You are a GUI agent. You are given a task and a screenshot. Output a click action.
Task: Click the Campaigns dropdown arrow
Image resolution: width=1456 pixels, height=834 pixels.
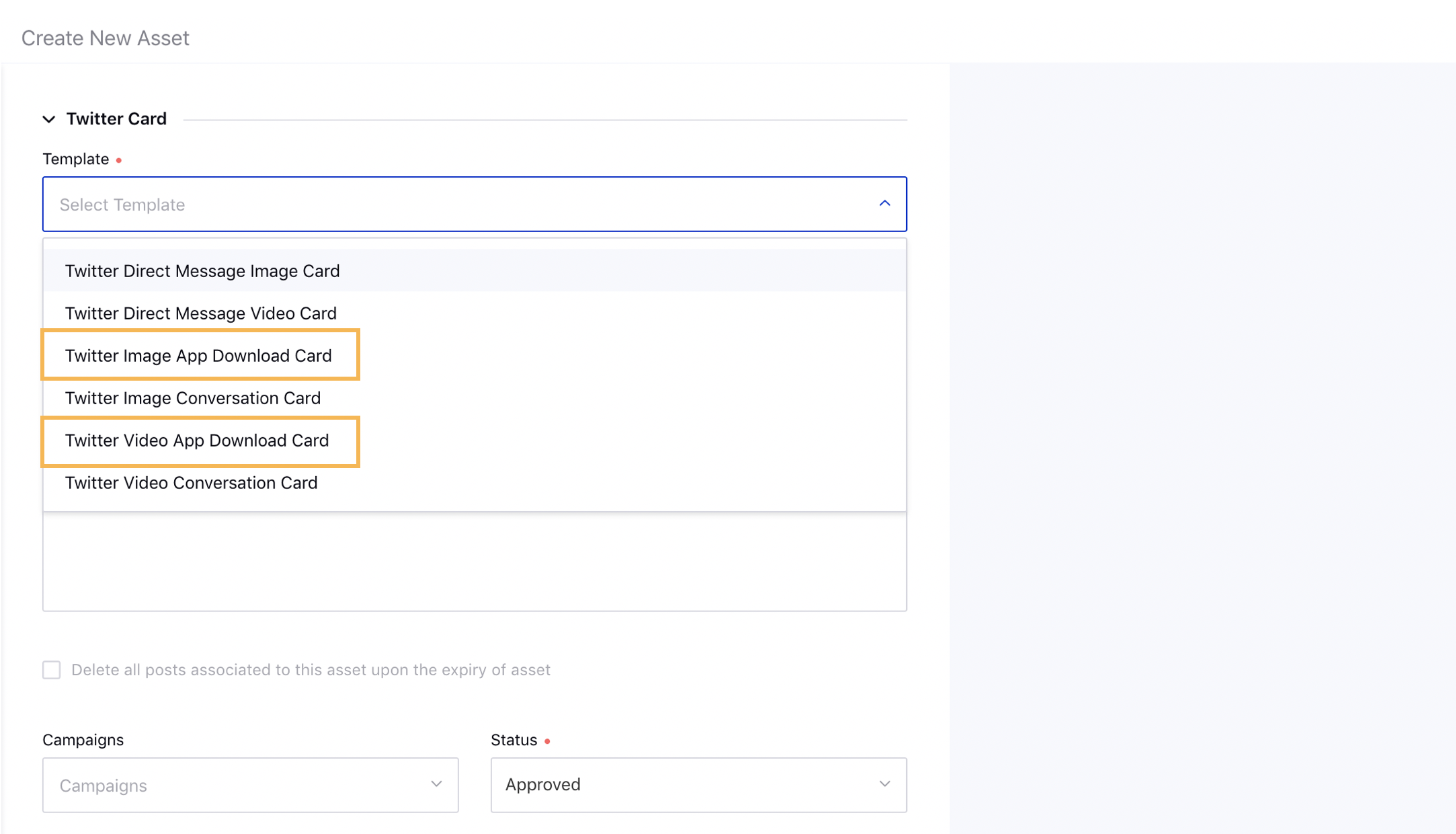(x=436, y=784)
